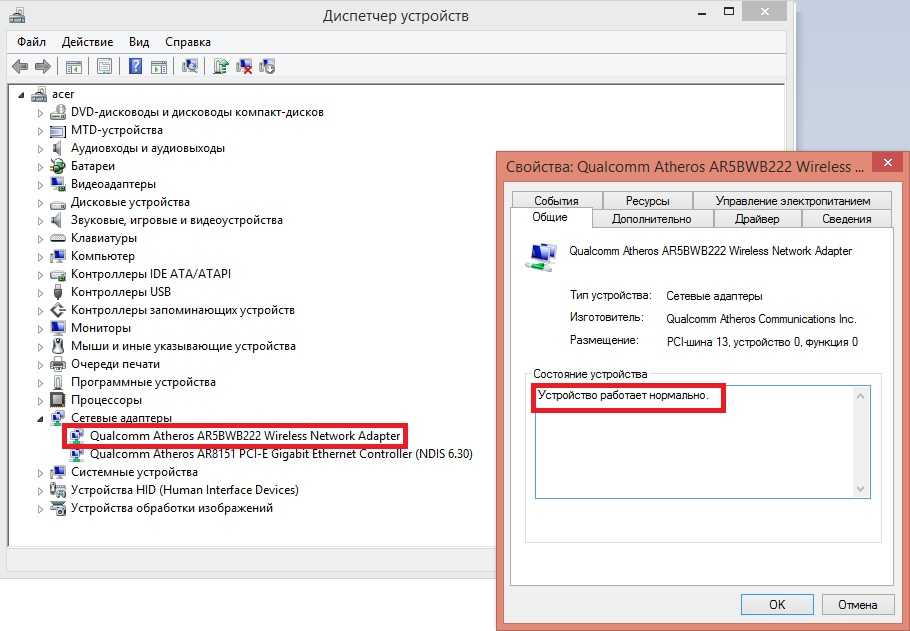
Task: Click the Видеоадаптеры display icon
Action: point(57,184)
